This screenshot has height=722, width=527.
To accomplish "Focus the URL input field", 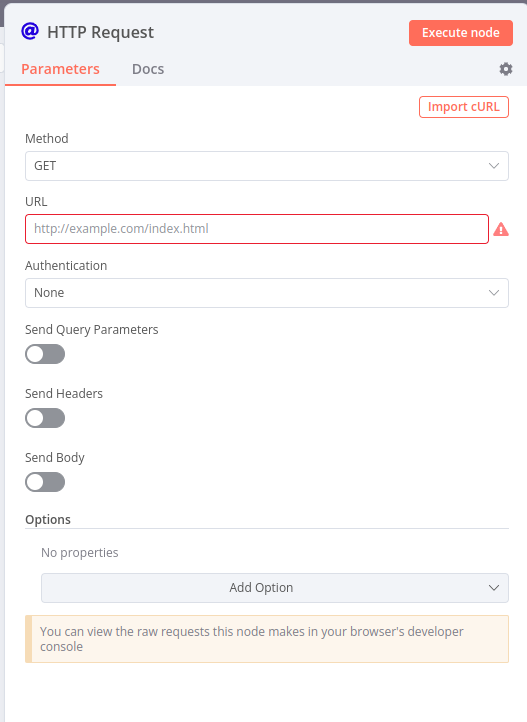I will click(x=257, y=229).
